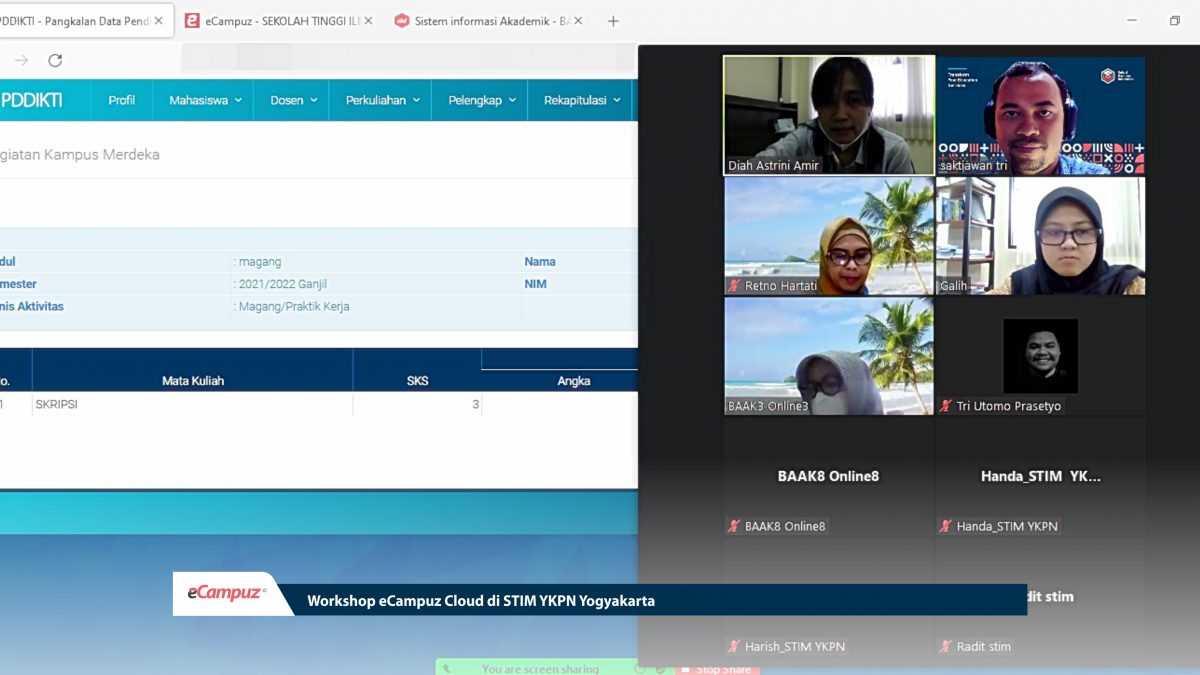Click the browser forward arrow
This screenshot has width=1200, height=675.
coord(21,60)
